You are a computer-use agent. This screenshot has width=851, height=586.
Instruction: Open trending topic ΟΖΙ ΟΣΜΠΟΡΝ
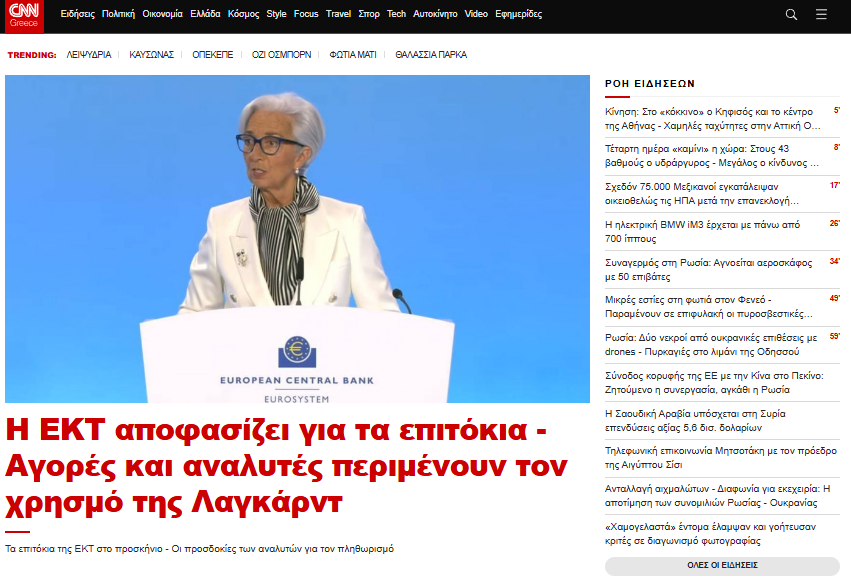pyautogui.click(x=281, y=55)
